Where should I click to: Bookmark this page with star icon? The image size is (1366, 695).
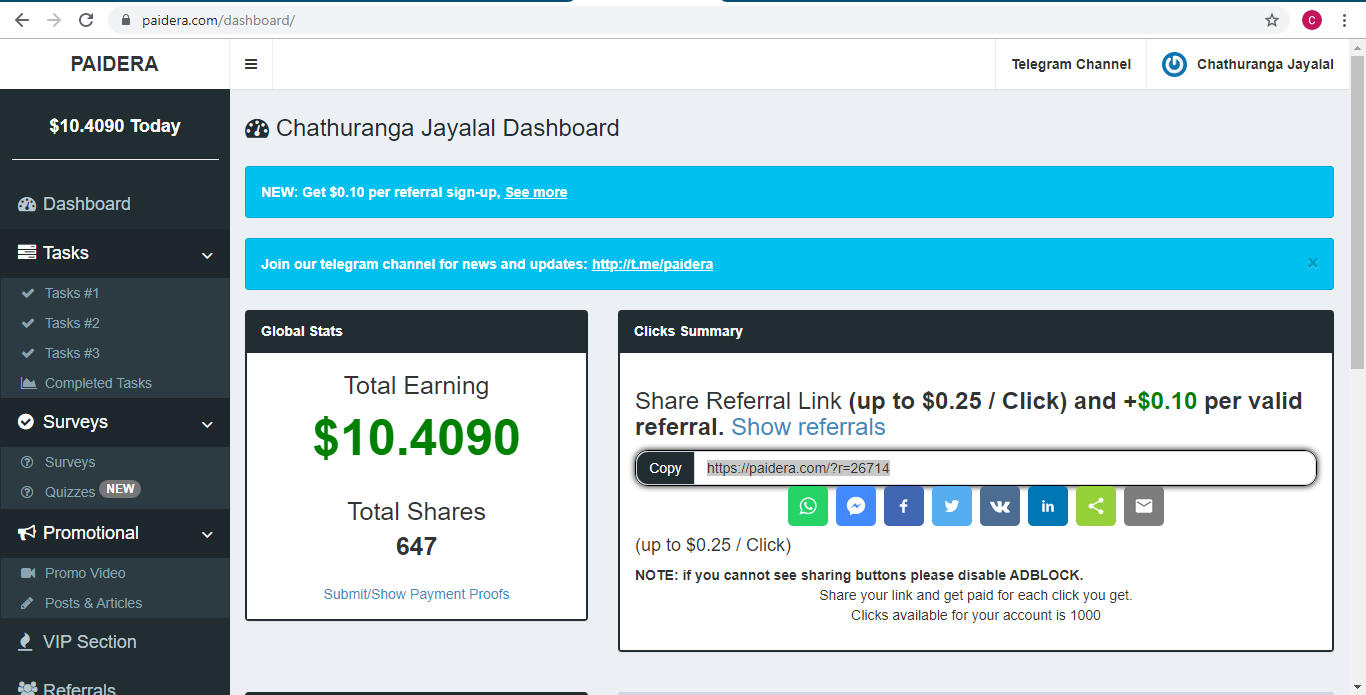[x=1272, y=20]
